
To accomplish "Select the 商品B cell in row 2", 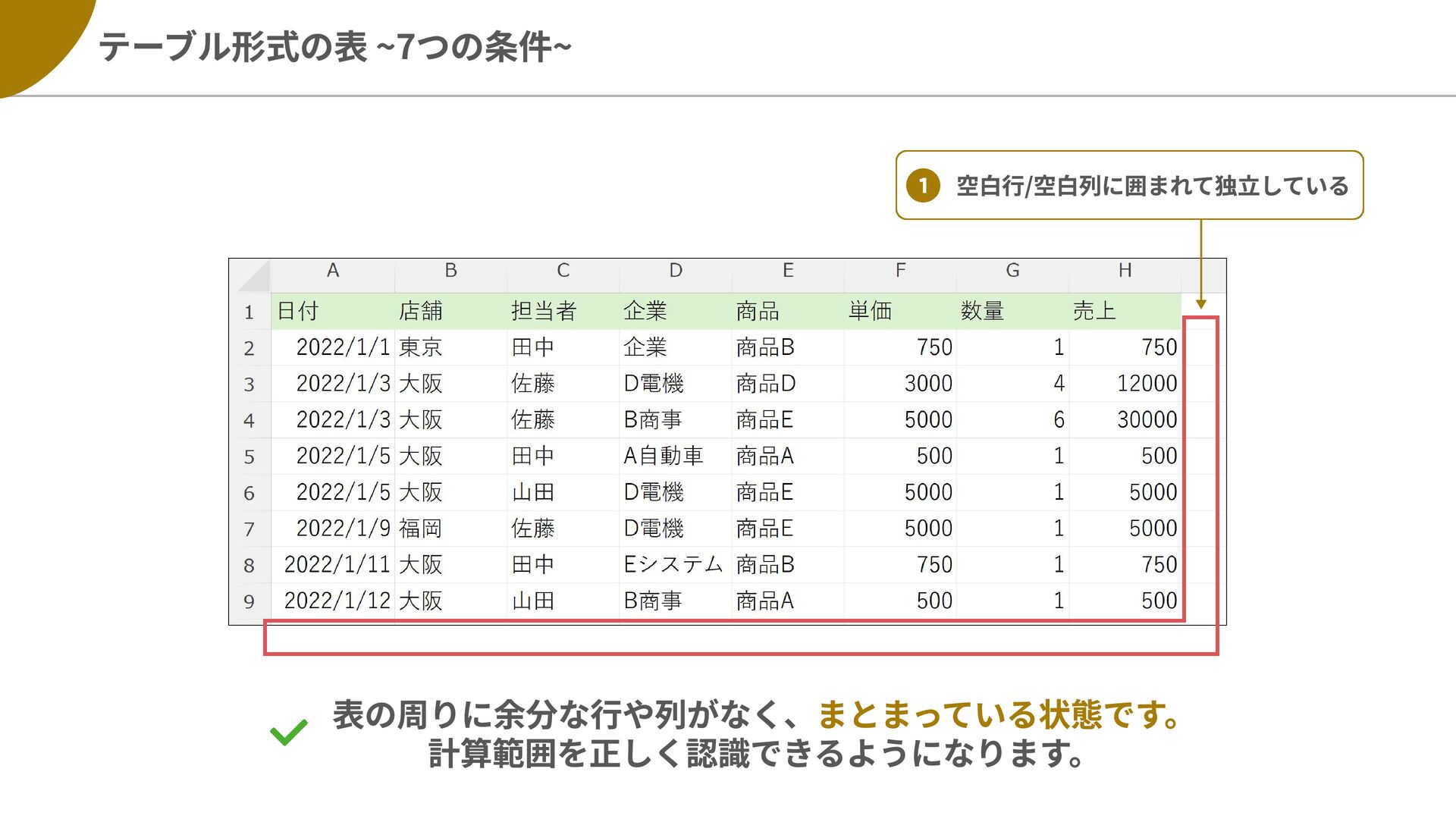I will (788, 347).
